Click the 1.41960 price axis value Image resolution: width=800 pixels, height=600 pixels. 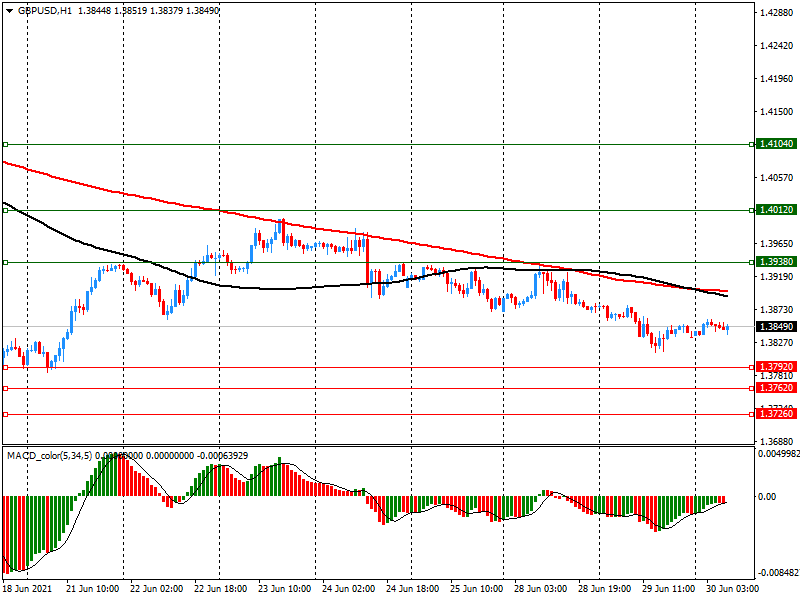777,79
